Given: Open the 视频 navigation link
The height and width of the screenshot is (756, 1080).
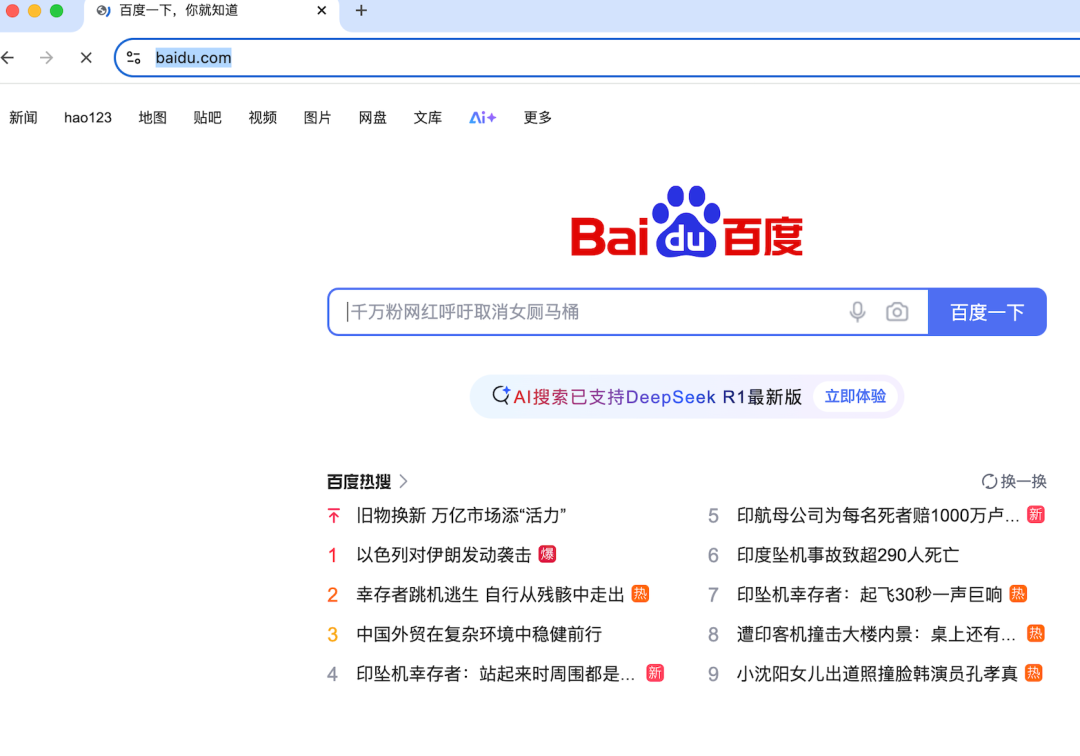Looking at the screenshot, I should [262, 118].
